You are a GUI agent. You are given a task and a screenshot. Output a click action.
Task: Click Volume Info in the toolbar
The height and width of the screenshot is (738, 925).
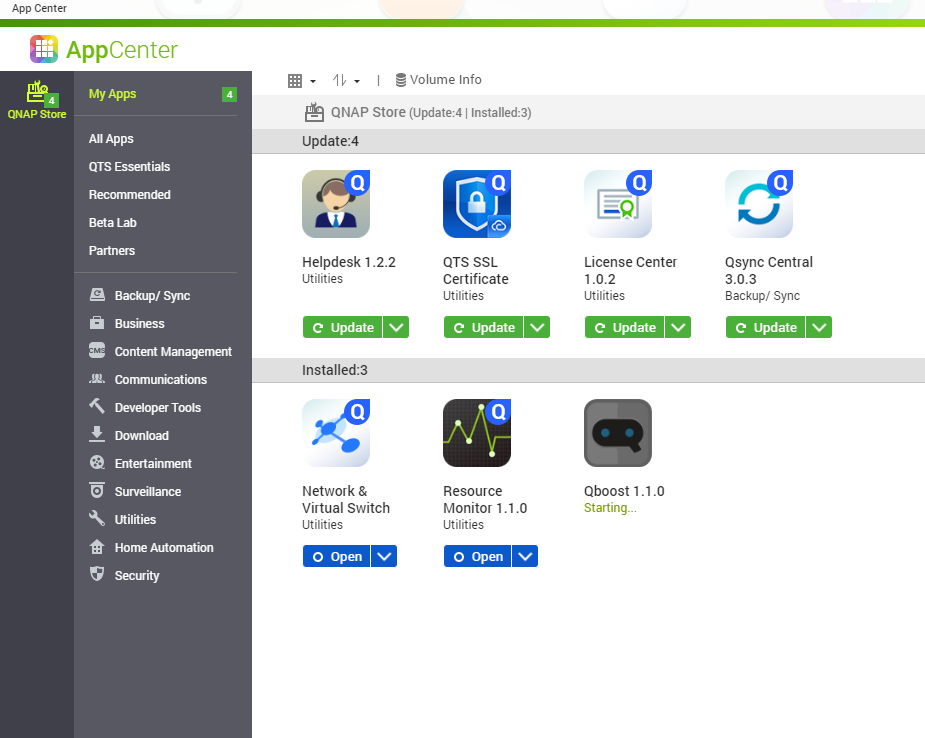click(438, 80)
